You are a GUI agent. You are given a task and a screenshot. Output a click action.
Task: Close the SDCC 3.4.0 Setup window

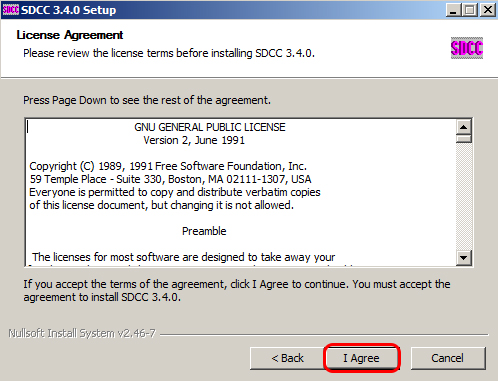click(x=488, y=10)
